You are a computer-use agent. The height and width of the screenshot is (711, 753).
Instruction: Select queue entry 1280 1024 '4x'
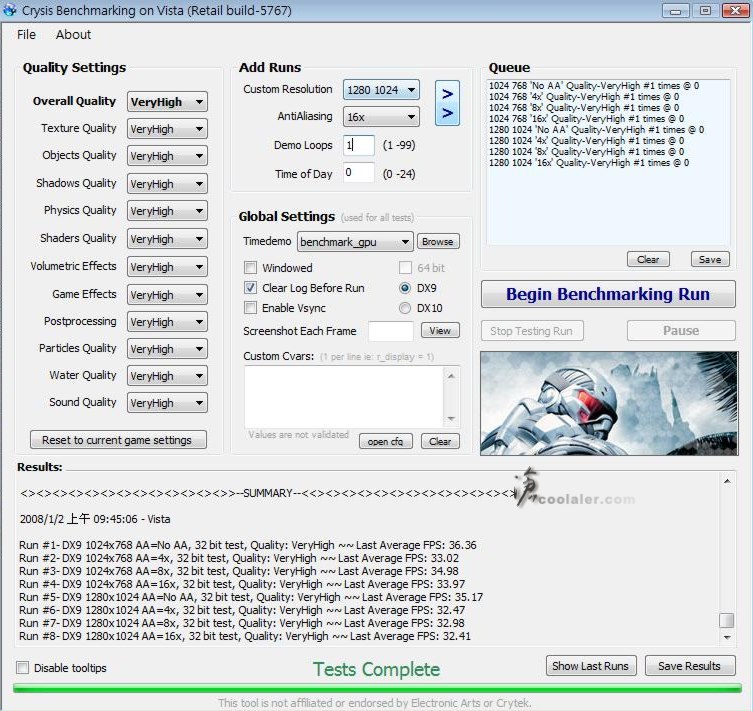587,141
